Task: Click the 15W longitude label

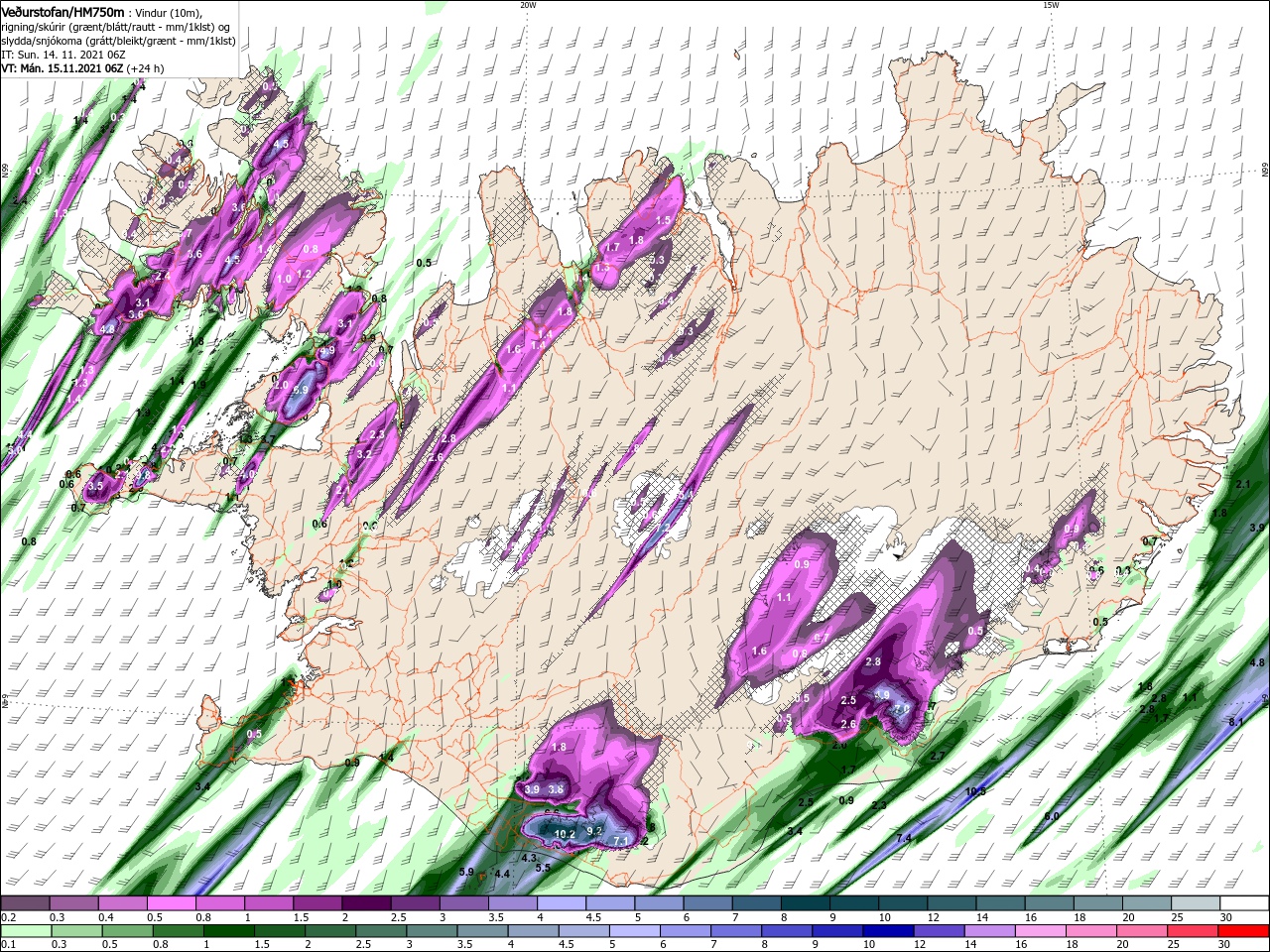Action: tap(1051, 5)
